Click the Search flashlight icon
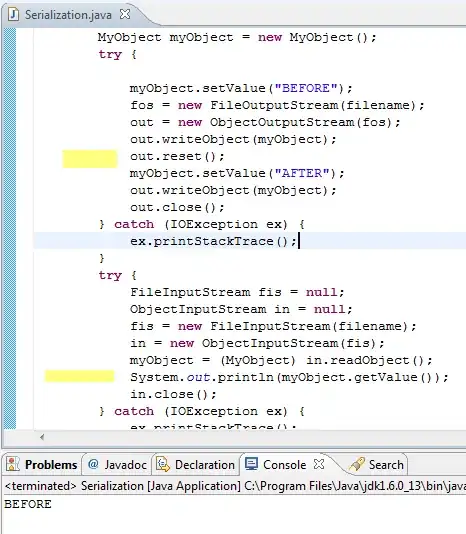Screen dimensions: 466x534 [357, 464]
